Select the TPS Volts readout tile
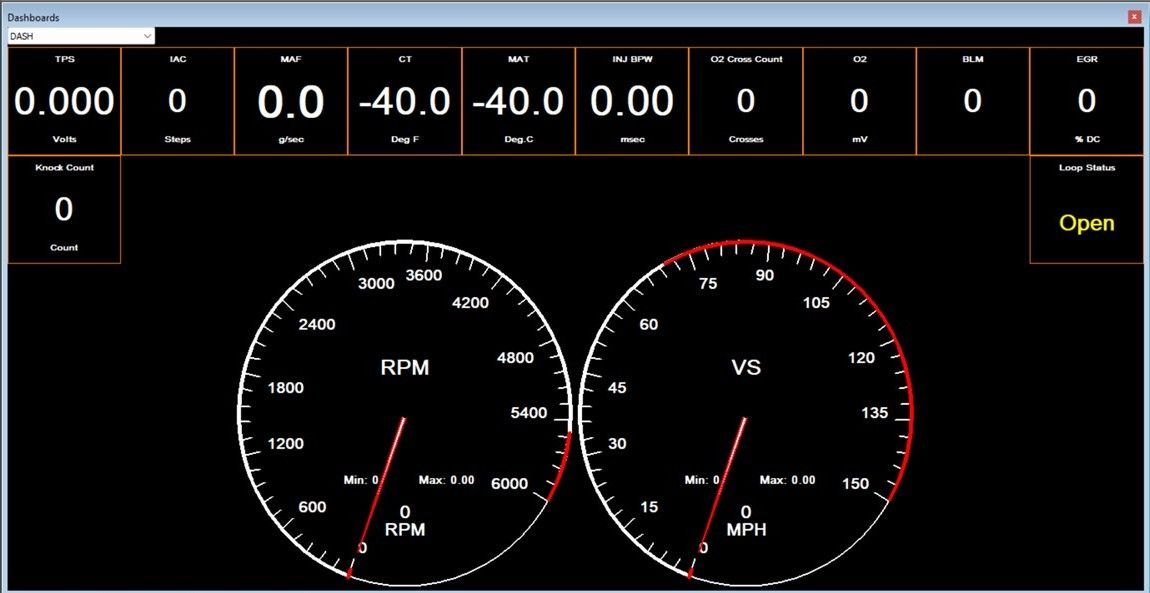Image resolution: width=1150 pixels, height=593 pixels. pyautogui.click(x=64, y=101)
